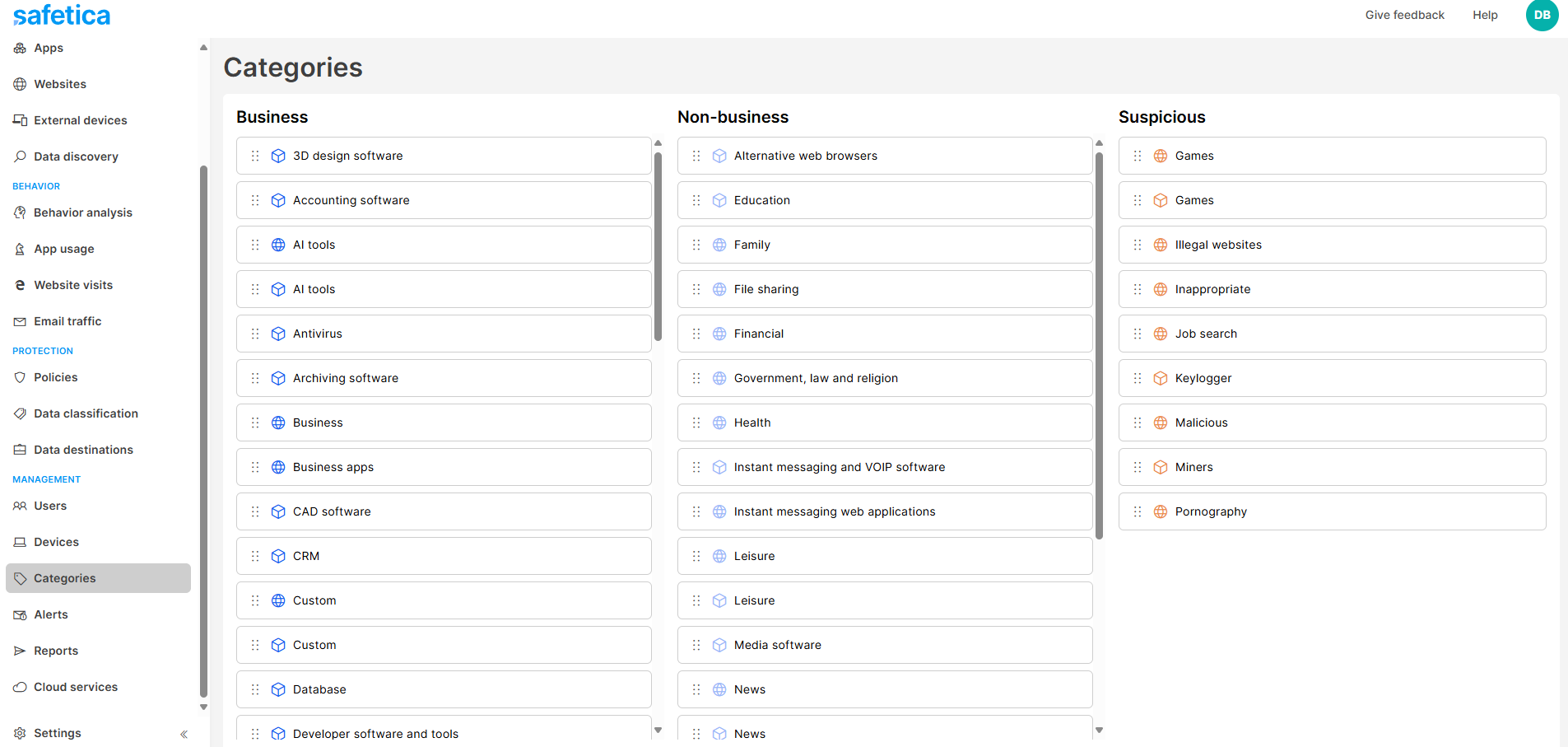The width and height of the screenshot is (1568, 747).
Task: Click the Give feedback link
Action: click(1404, 15)
